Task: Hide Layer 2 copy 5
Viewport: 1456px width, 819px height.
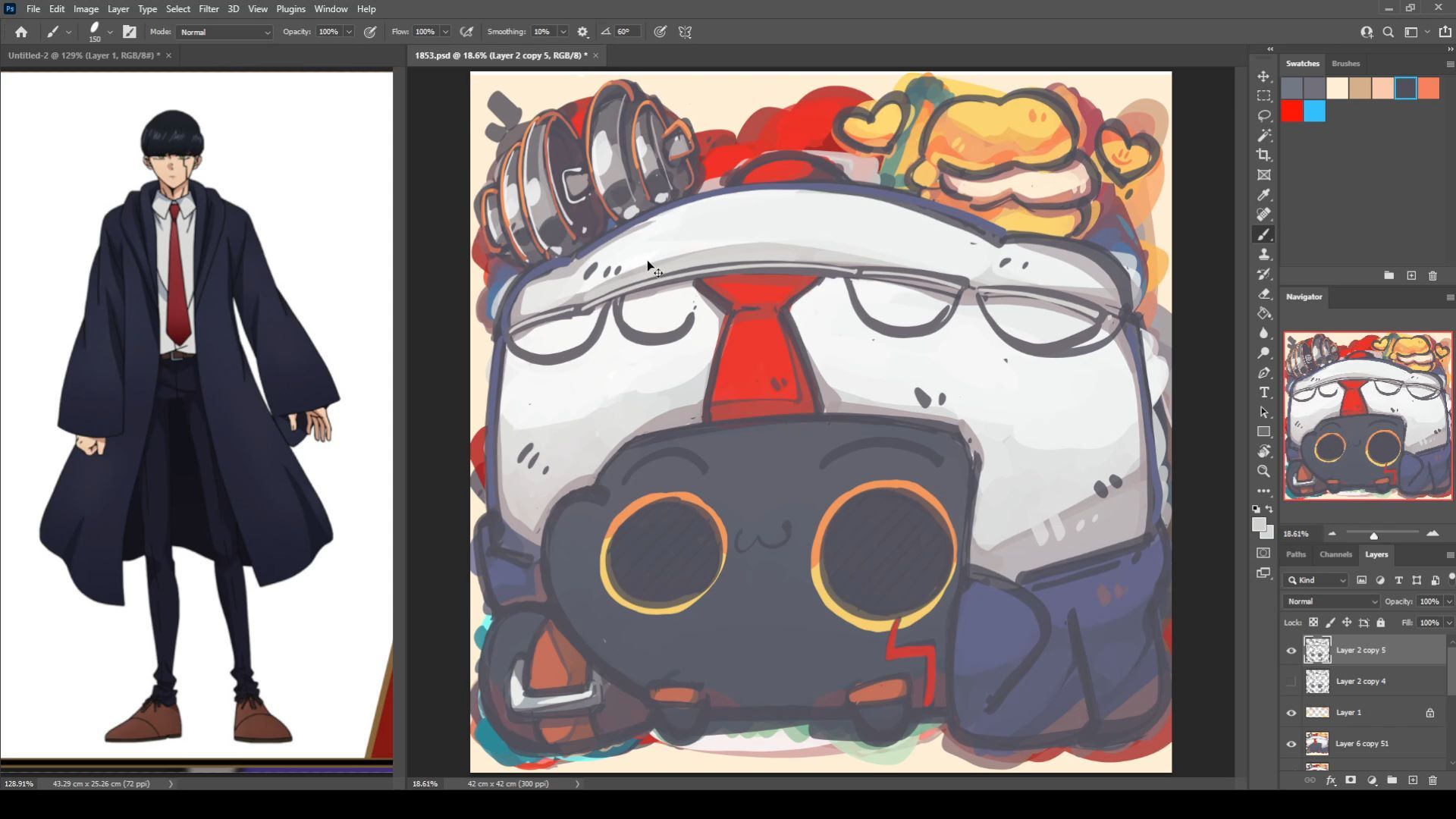Action: tap(1291, 651)
